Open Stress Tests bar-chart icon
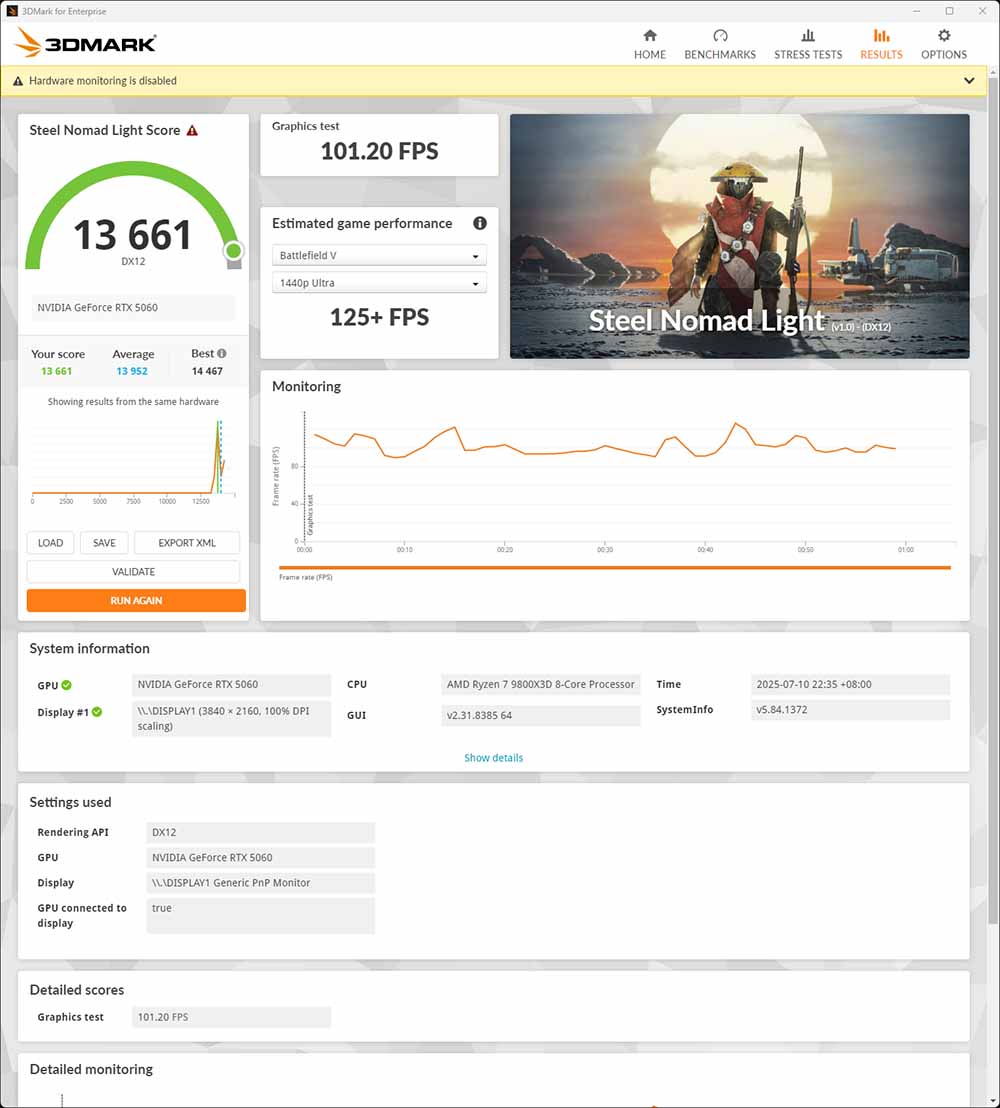Viewport: 1000px width, 1108px height. click(808, 36)
